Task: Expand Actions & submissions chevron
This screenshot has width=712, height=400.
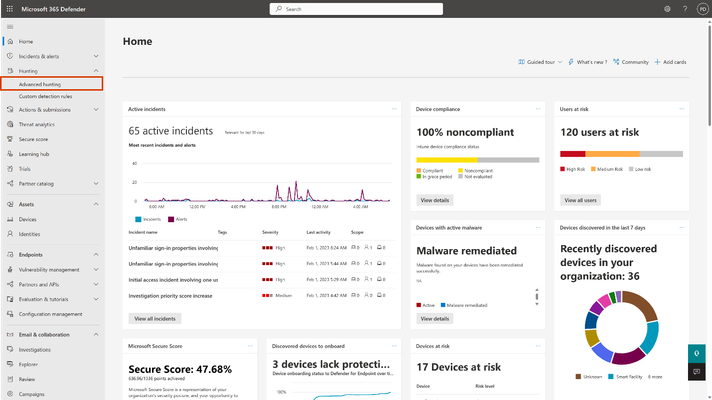Action: click(x=96, y=109)
